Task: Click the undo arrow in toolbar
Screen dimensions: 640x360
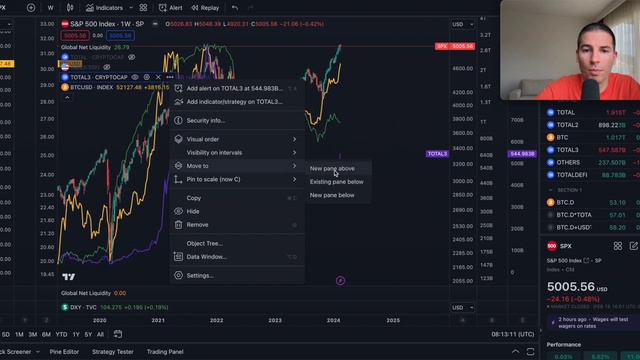Action: click(235, 8)
